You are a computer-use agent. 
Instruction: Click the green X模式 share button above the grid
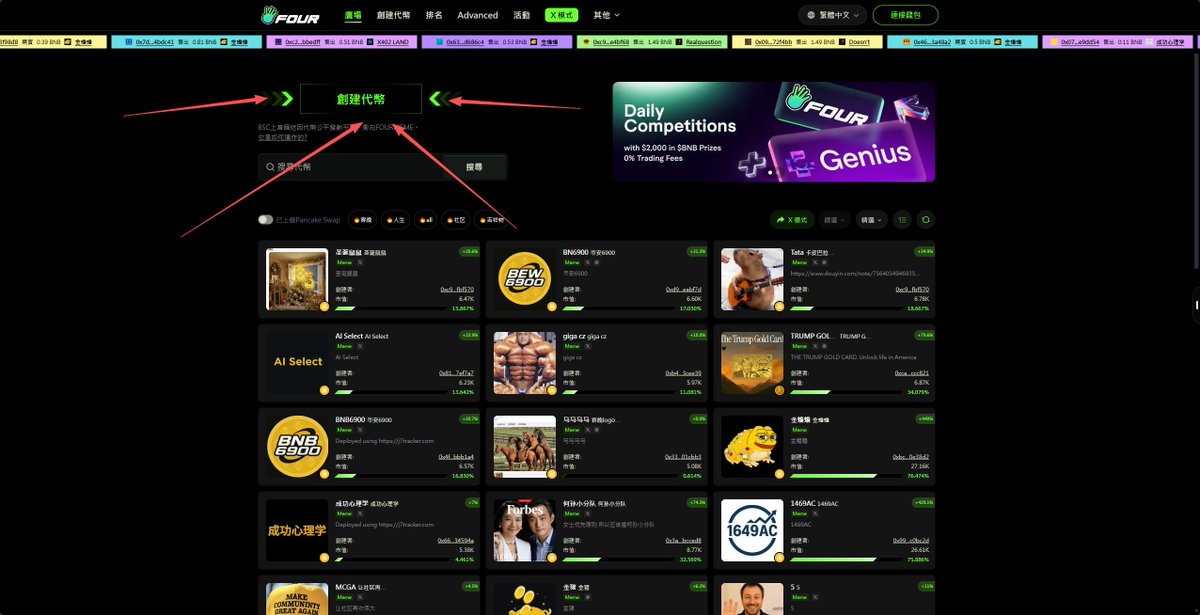pos(792,219)
